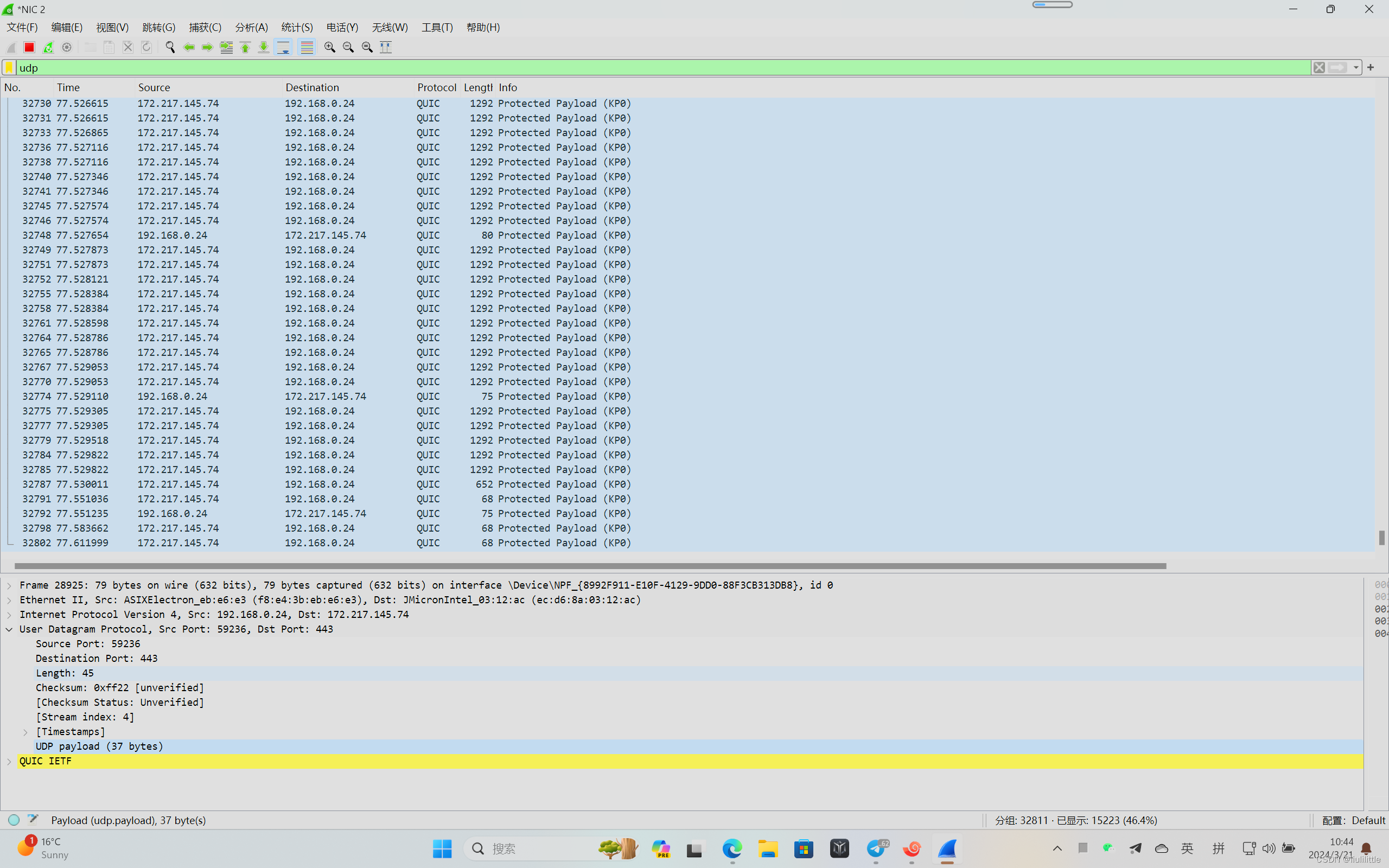Add a filter button with plus

pos(1371,68)
